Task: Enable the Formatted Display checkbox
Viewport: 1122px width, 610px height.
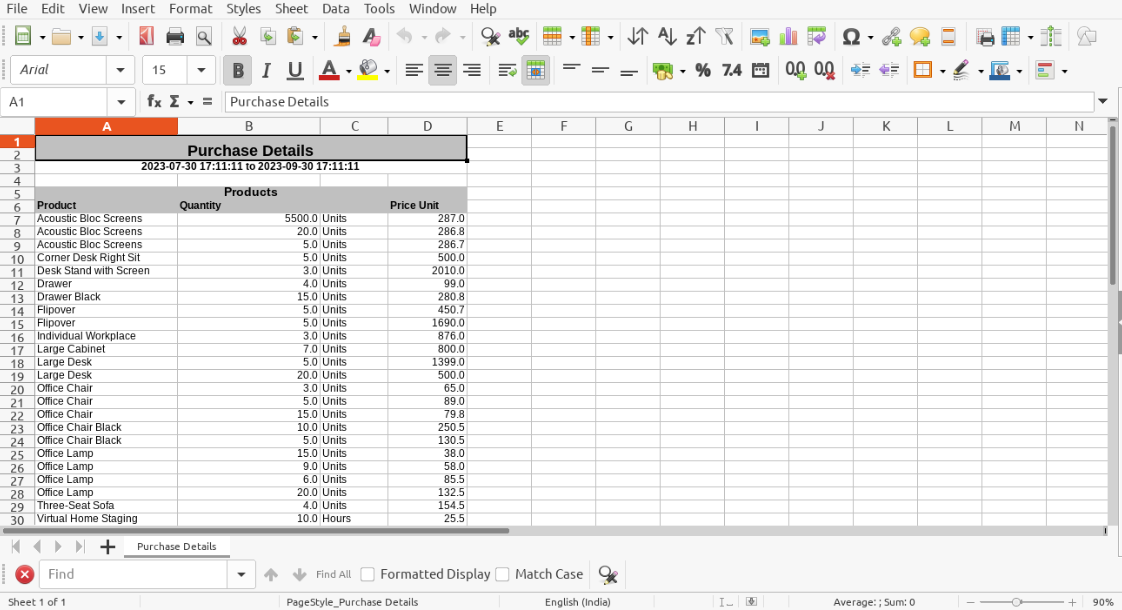Action: coord(368,574)
